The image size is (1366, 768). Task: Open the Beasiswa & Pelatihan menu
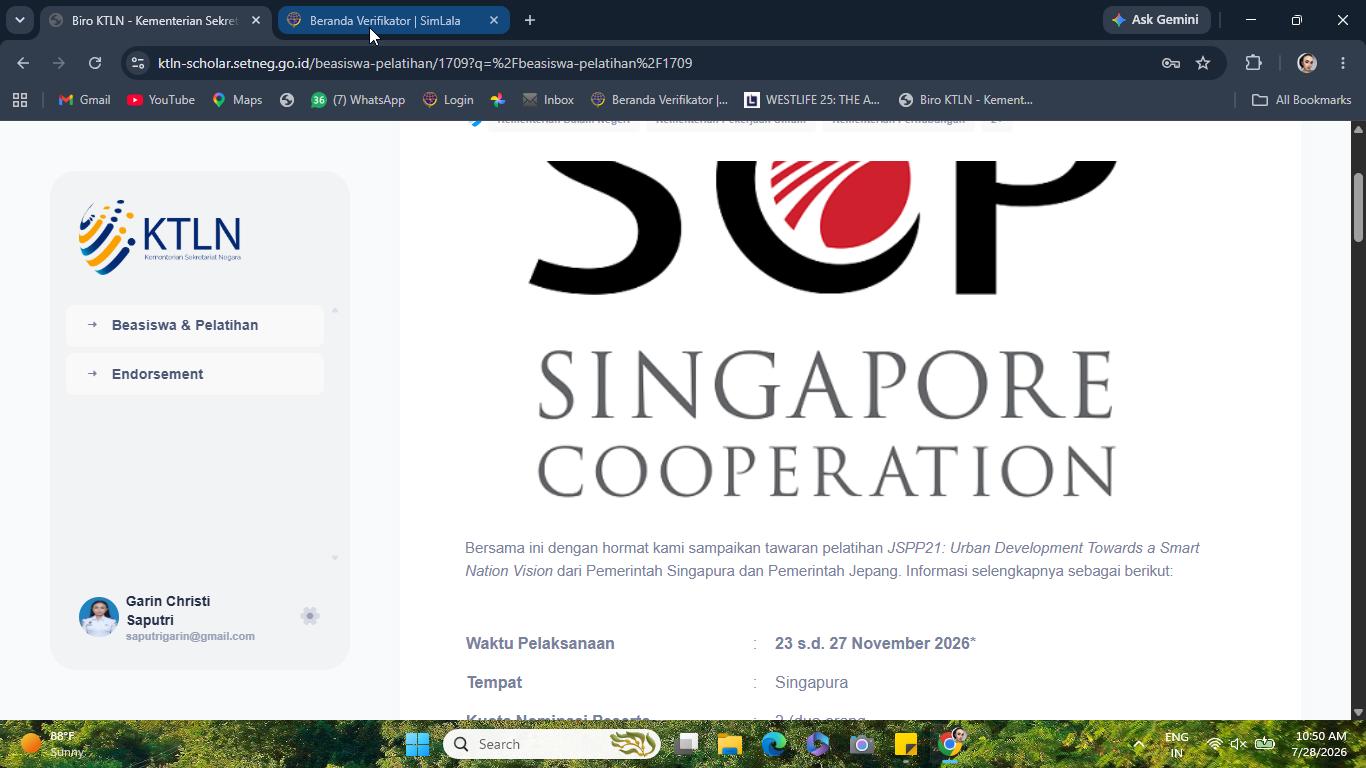point(195,325)
